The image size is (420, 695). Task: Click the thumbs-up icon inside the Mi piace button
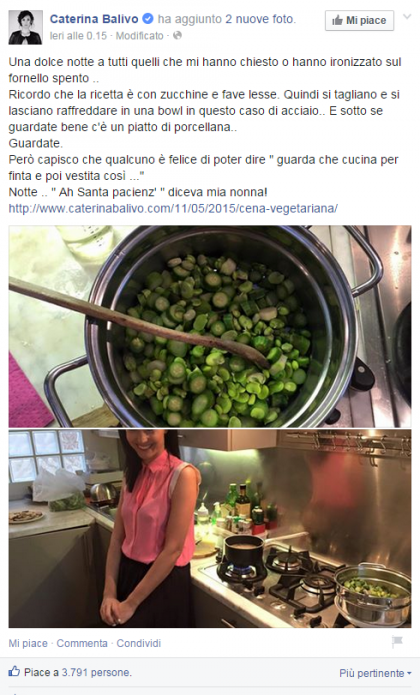pos(338,20)
